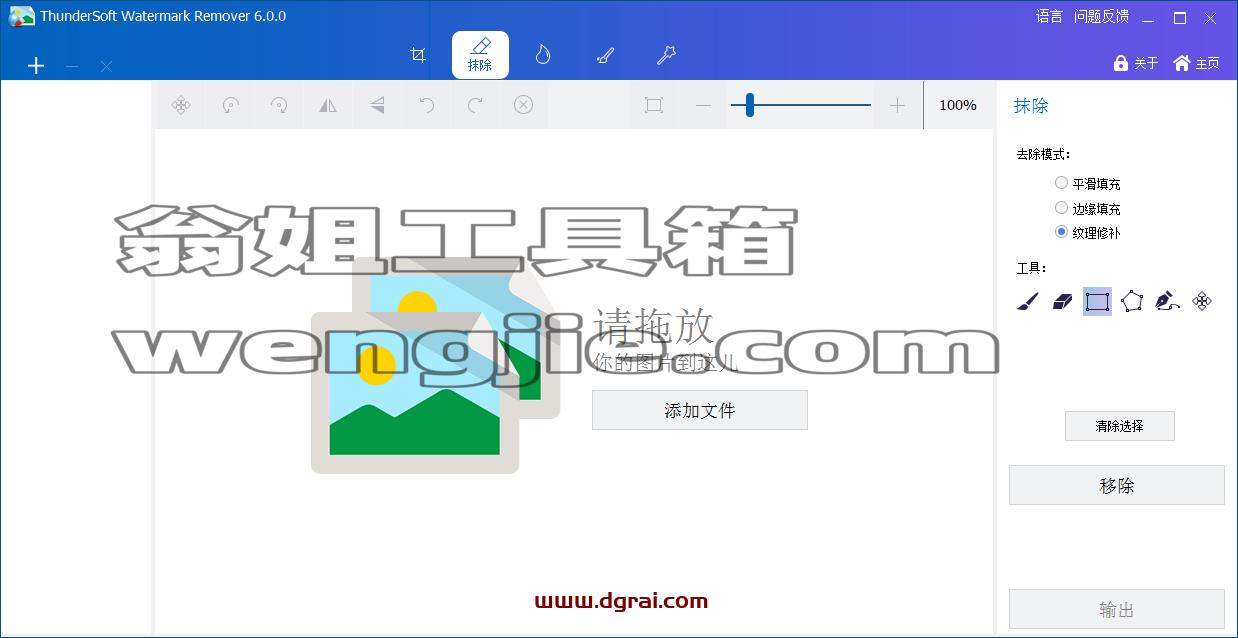The width and height of the screenshot is (1238, 638).
Task: Select the move selection tool
Action: click(1203, 301)
